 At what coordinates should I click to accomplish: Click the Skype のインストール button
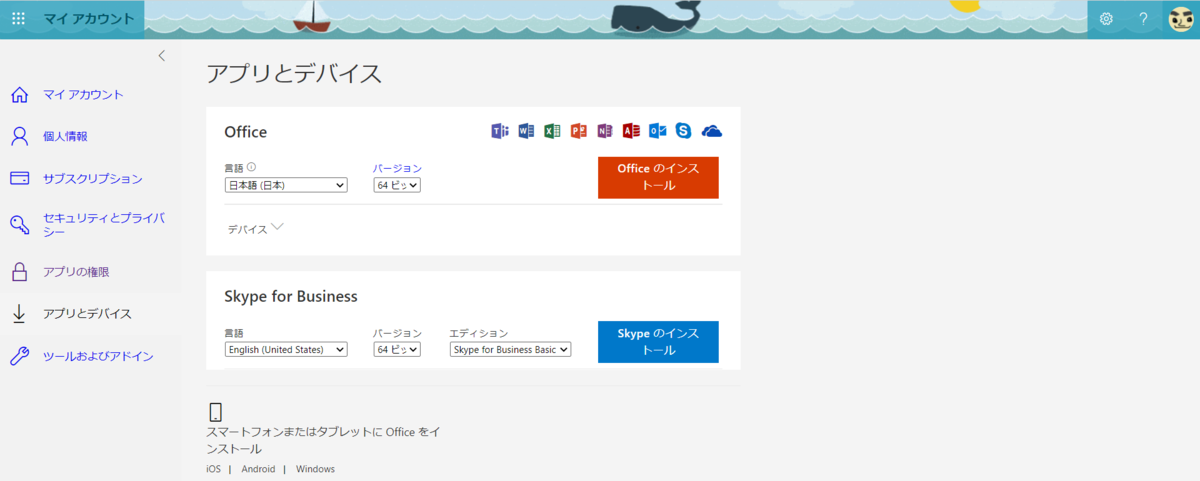(658, 342)
